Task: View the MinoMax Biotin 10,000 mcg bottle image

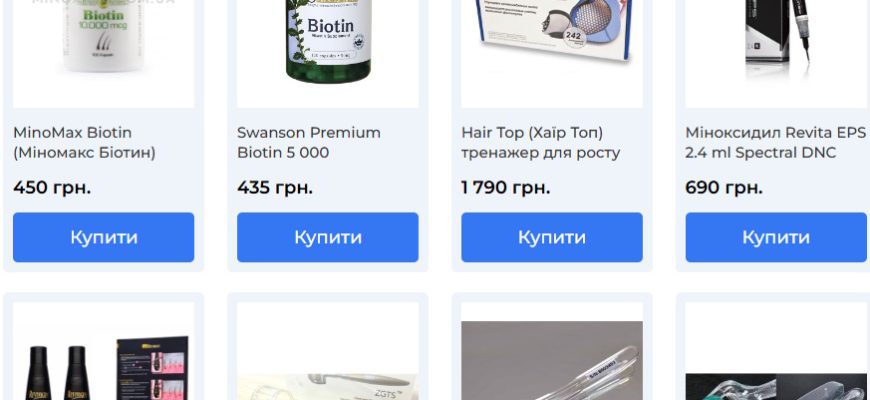Action: pyautogui.click(x=104, y=54)
